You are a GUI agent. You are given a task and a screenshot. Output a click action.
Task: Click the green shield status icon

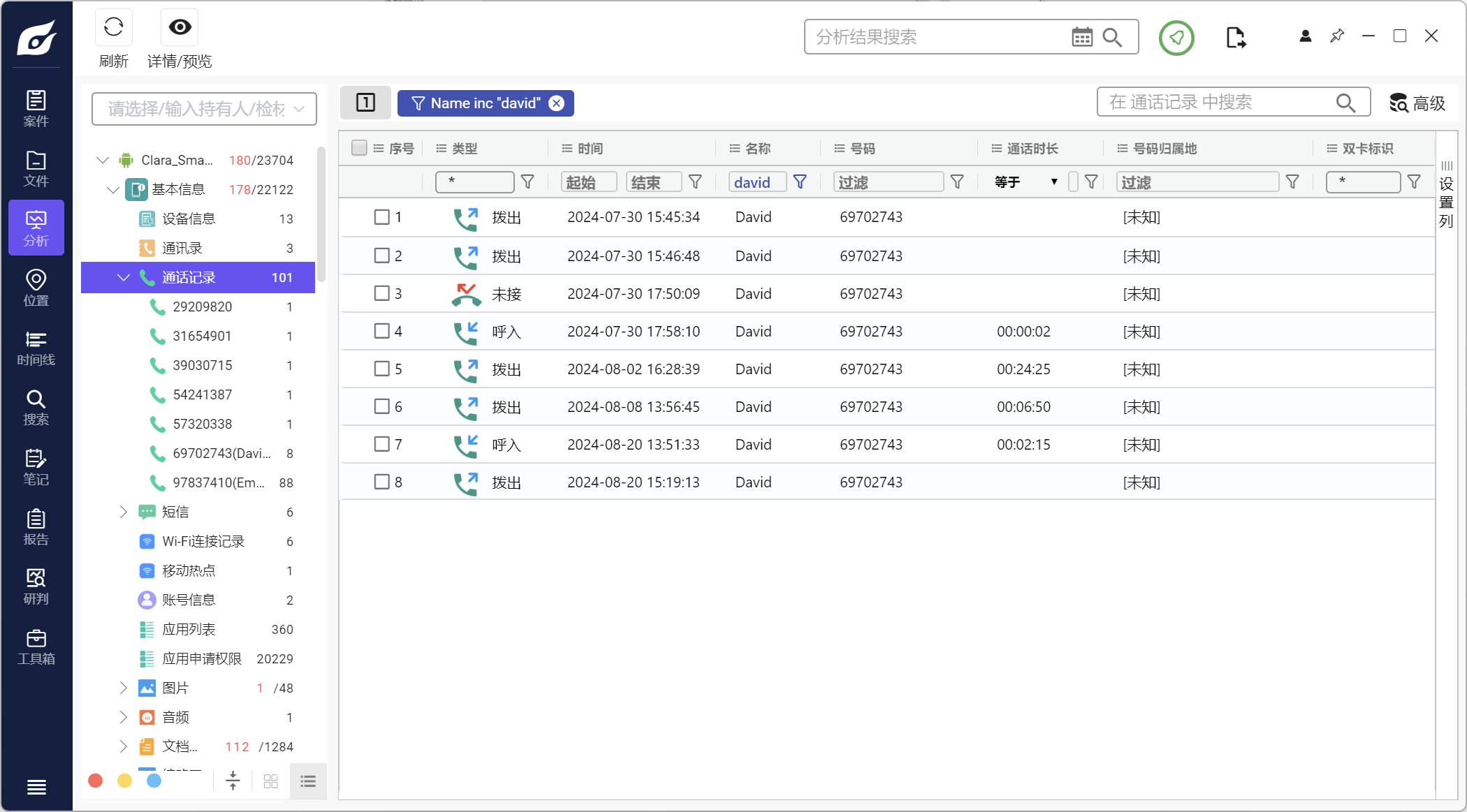click(1176, 38)
